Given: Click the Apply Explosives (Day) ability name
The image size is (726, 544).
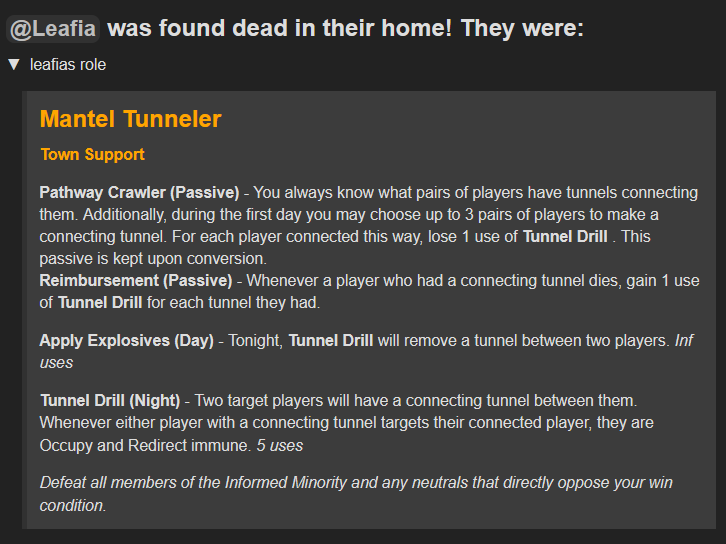Looking at the screenshot, I should (126, 341).
